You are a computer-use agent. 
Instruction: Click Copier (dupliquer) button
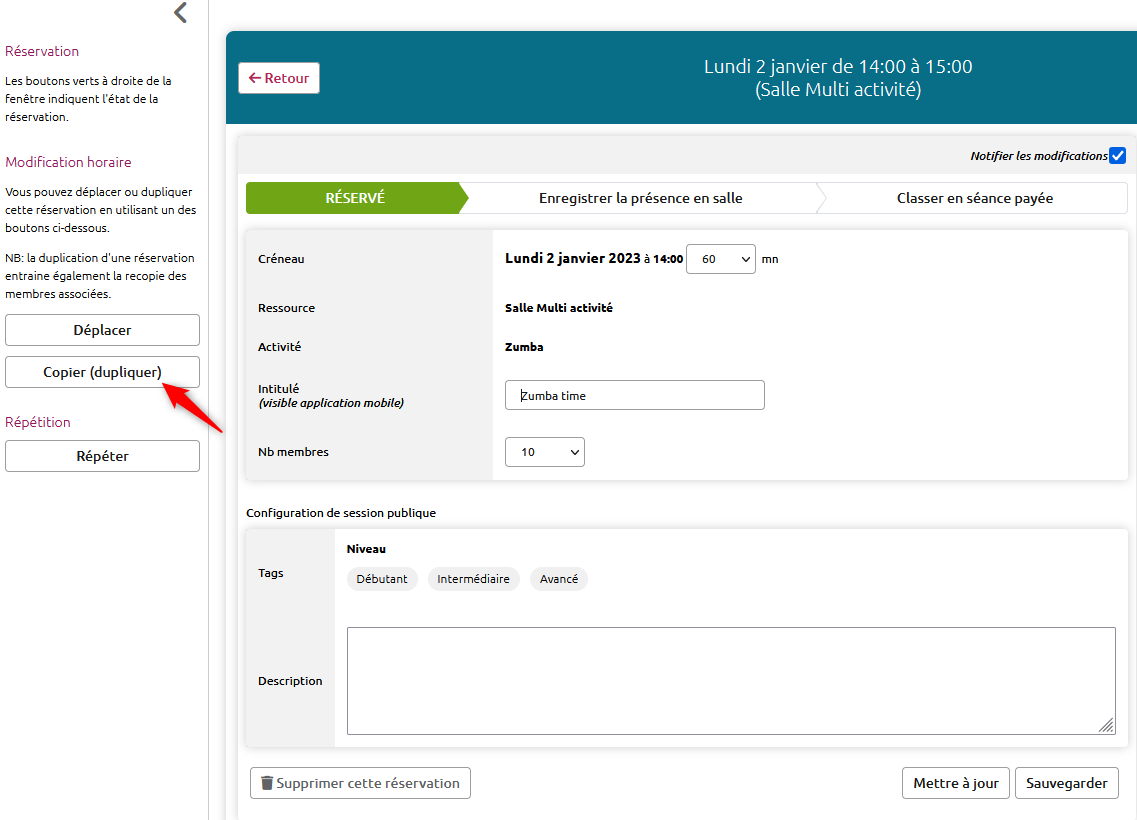(x=102, y=372)
